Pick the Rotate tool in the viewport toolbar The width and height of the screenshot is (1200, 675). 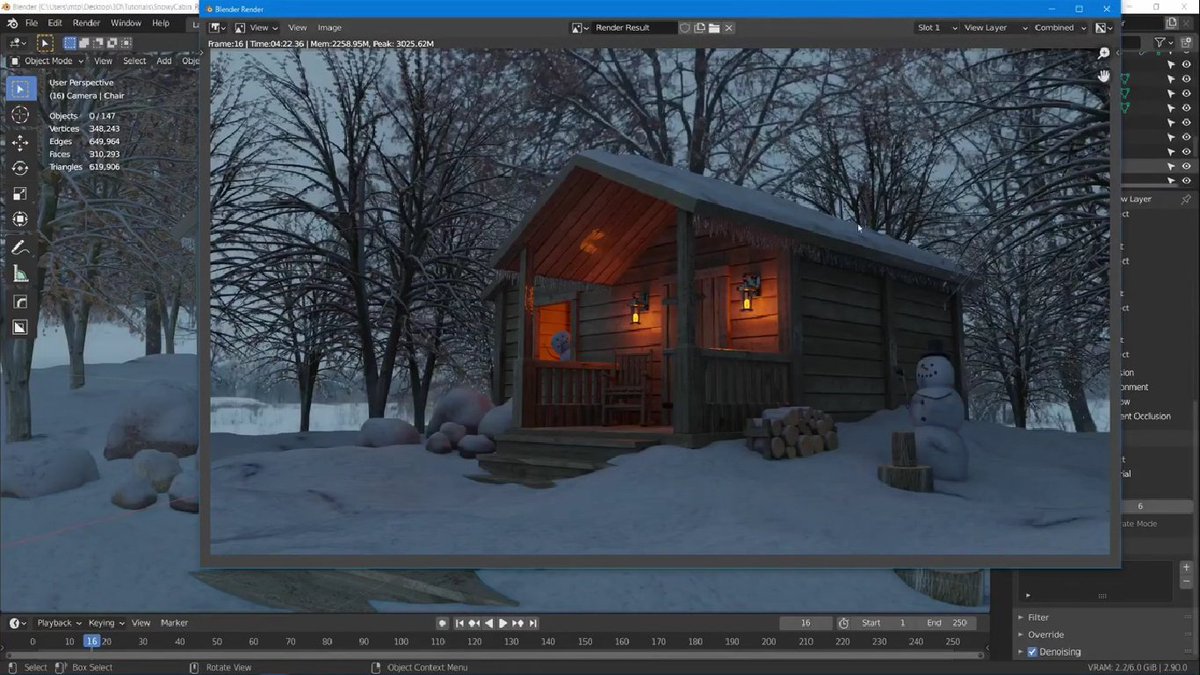20,168
